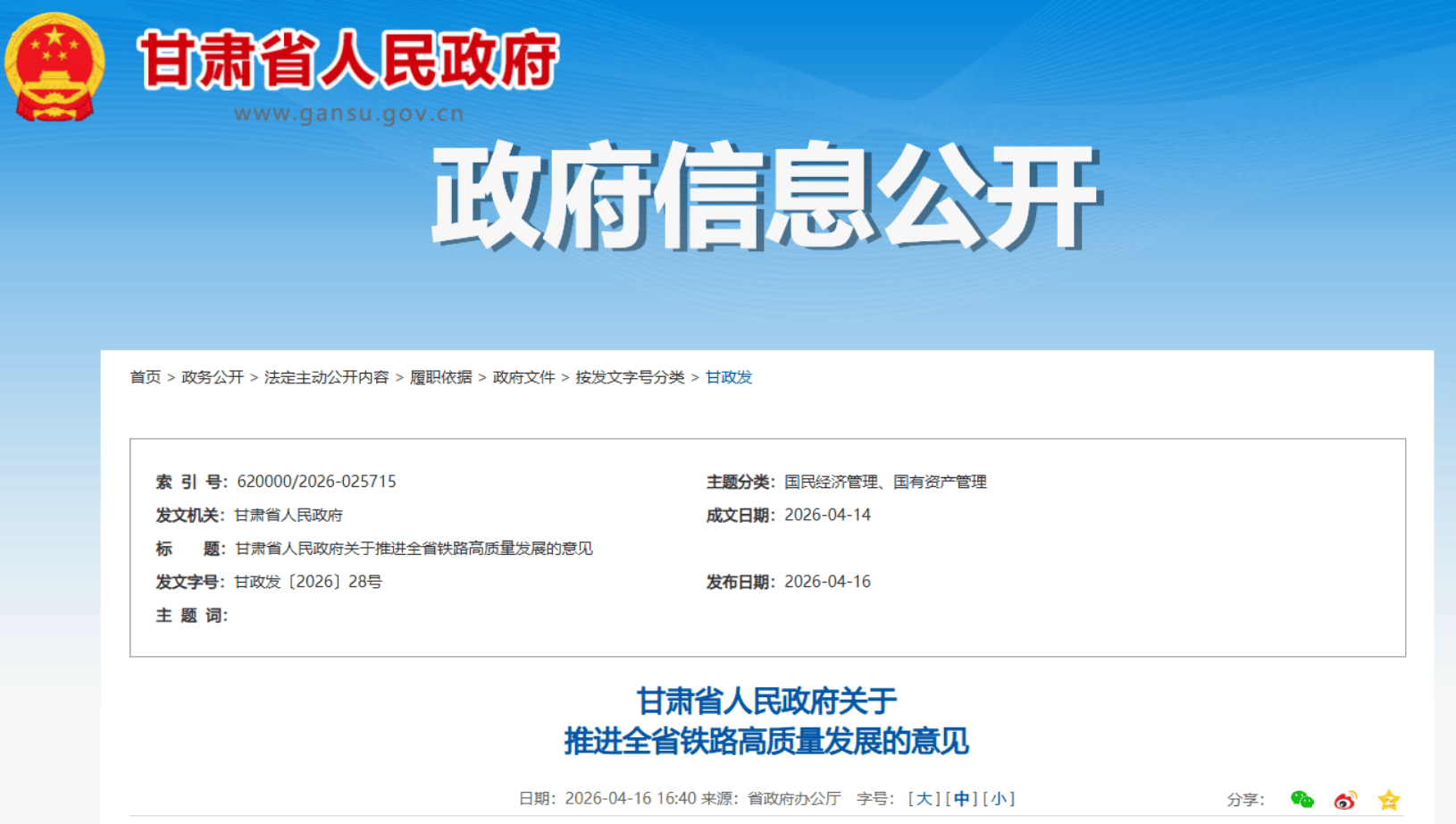Set the font size to 大
The width and height of the screenshot is (1456, 824).
[x=924, y=798]
